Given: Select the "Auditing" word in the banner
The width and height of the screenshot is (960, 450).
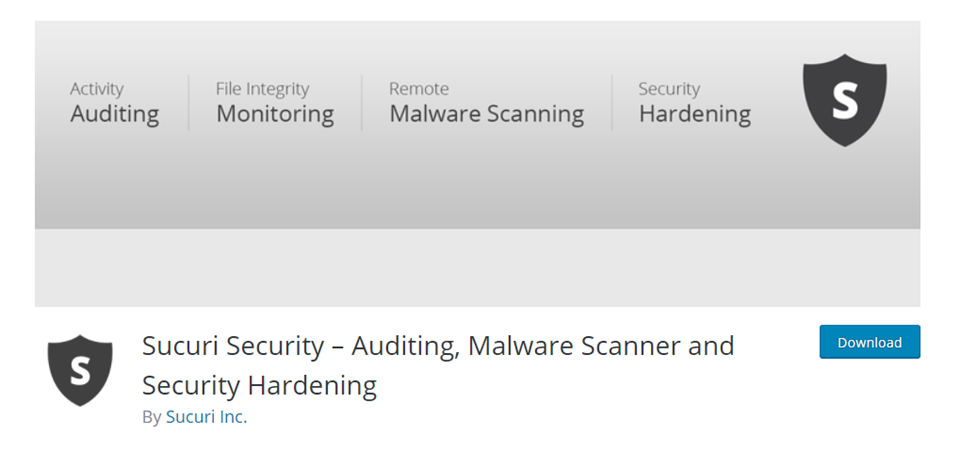Looking at the screenshot, I should point(114,114).
